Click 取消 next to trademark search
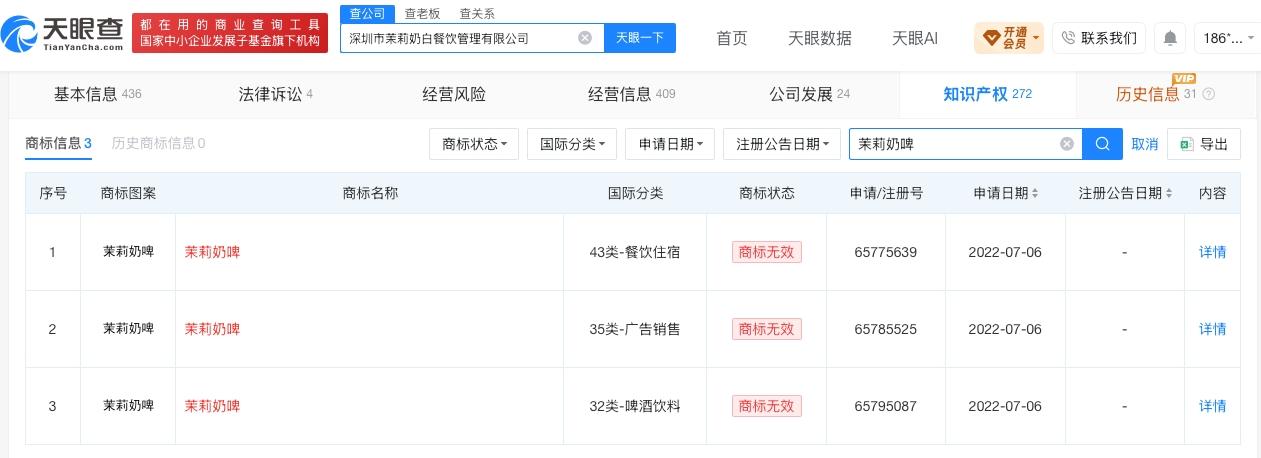 point(1145,144)
